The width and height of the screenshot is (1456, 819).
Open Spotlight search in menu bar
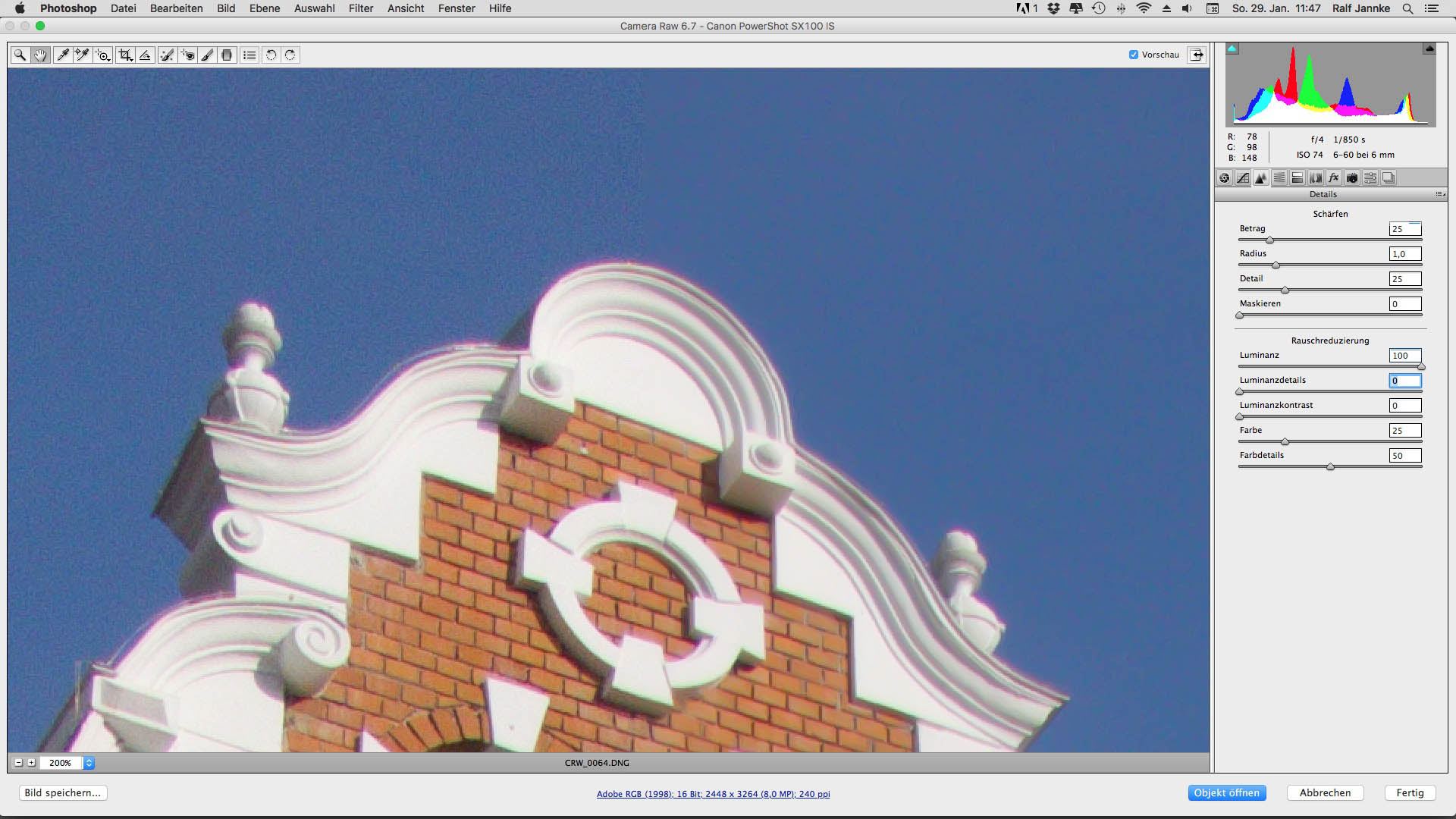[x=1407, y=8]
